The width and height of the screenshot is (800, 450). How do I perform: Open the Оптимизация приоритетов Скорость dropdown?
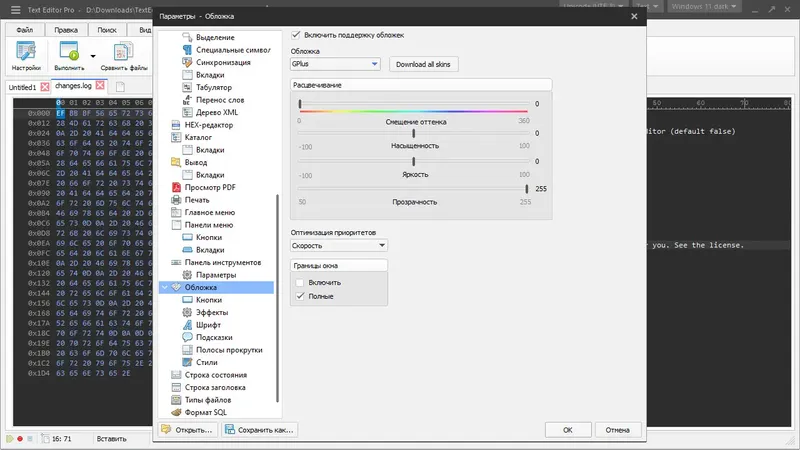pos(338,245)
